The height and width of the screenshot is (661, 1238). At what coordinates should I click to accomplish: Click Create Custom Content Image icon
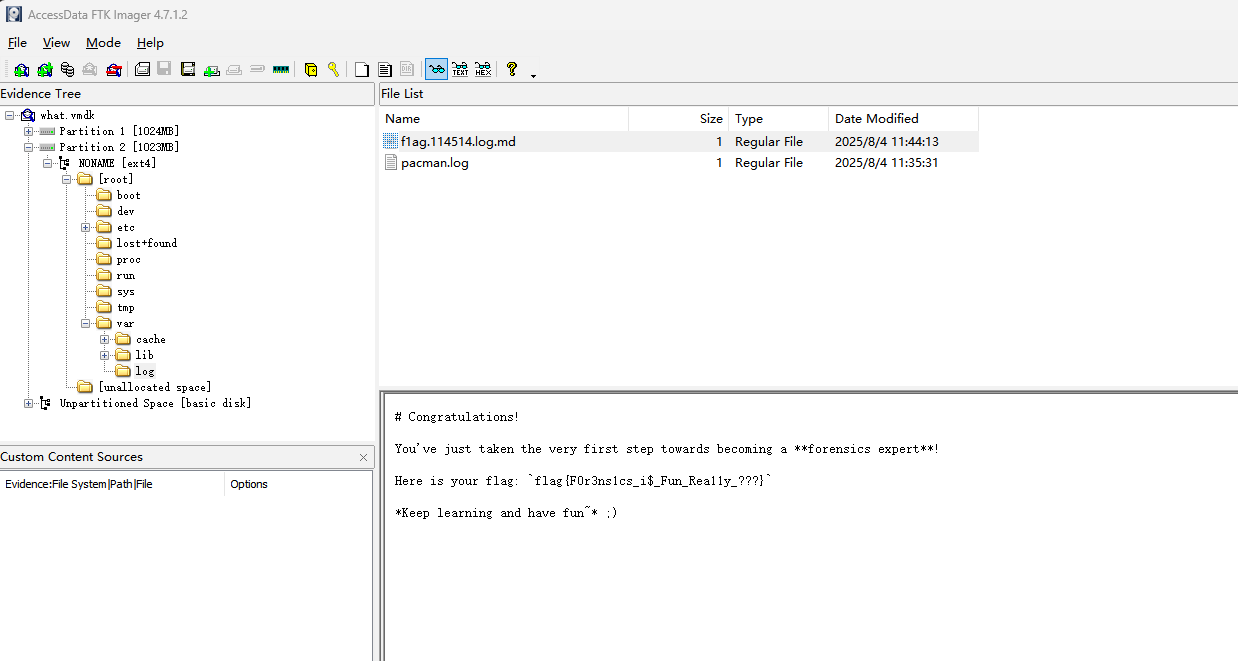234,69
